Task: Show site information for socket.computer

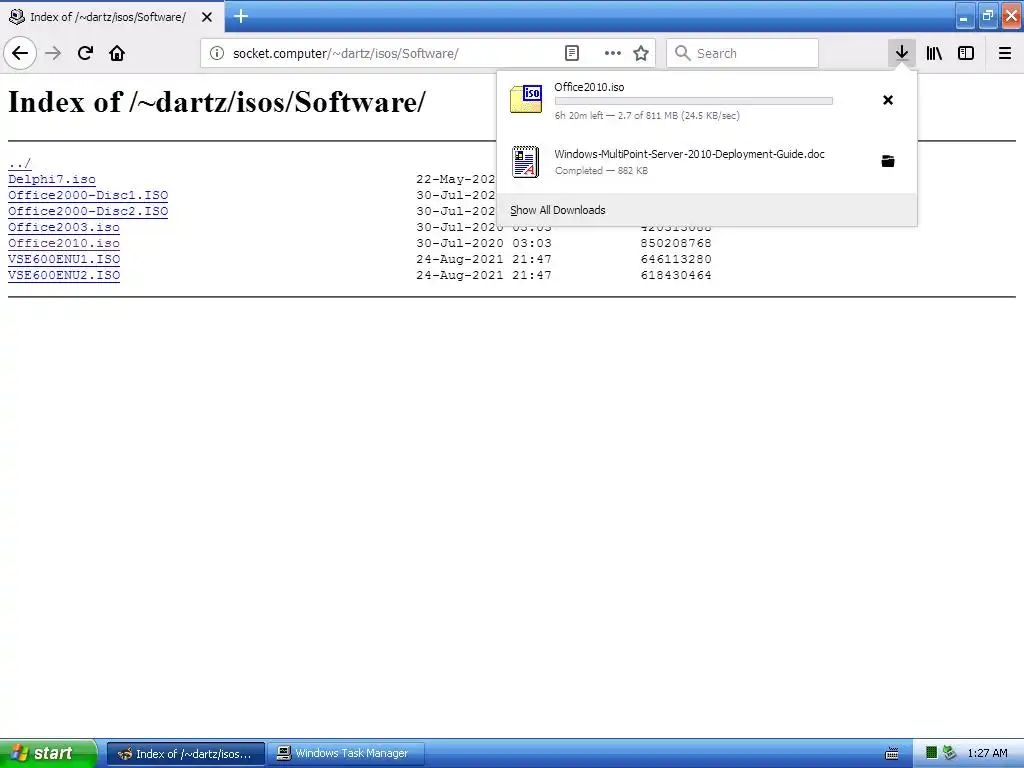Action: (217, 54)
